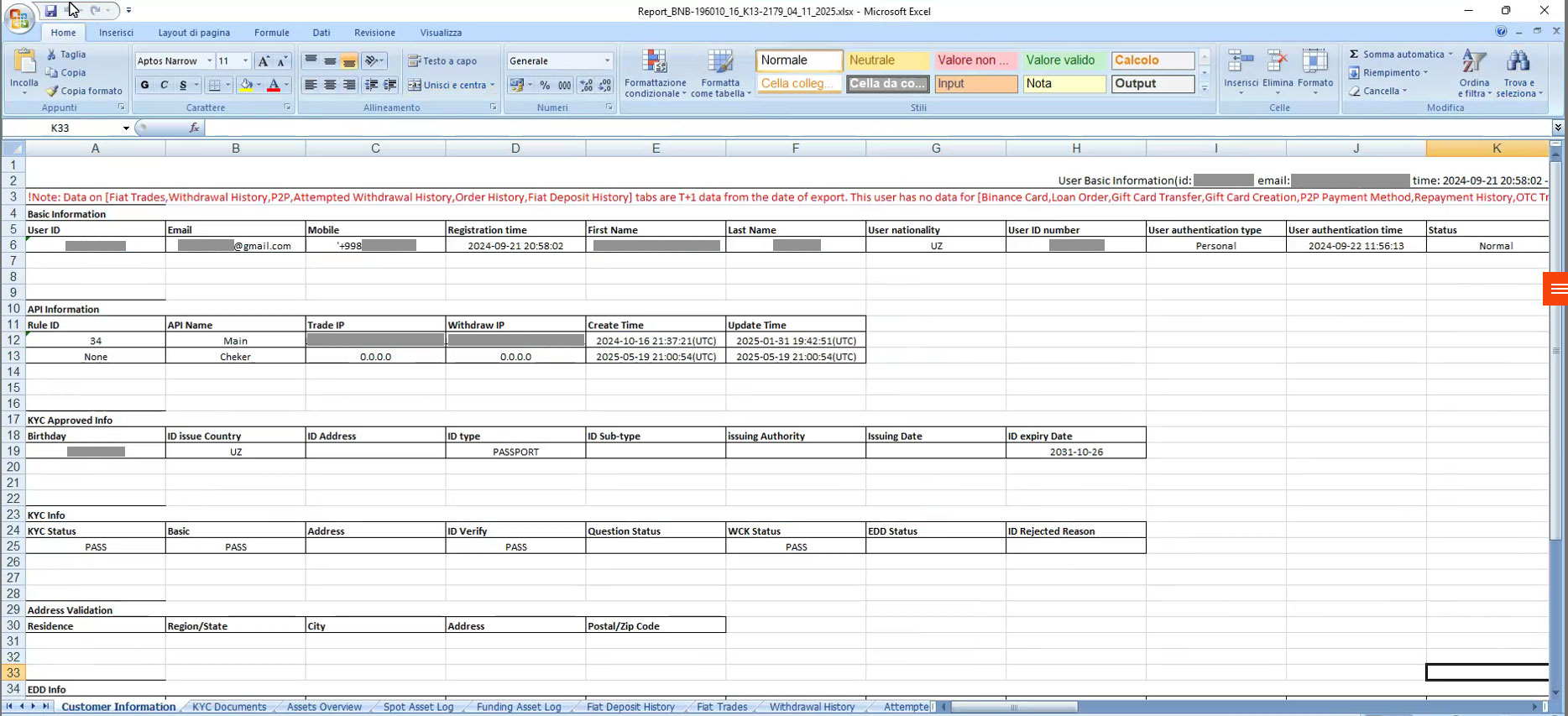
Task: Apply the Neutrale cell style
Action: pyautogui.click(x=887, y=60)
